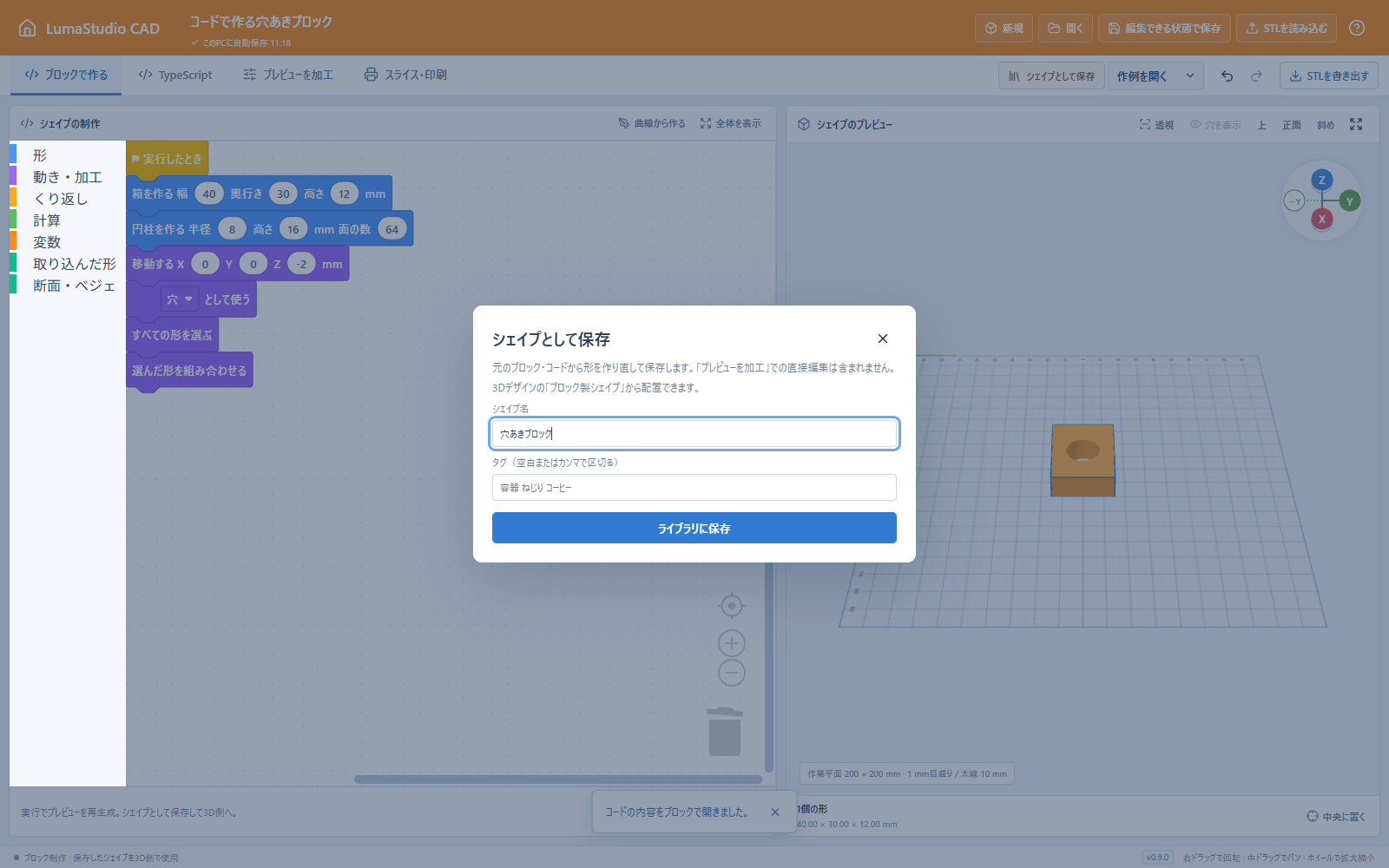Viewport: 1389px width, 868px height.
Task: Switch to the TypeScript tab
Action: 174,75
